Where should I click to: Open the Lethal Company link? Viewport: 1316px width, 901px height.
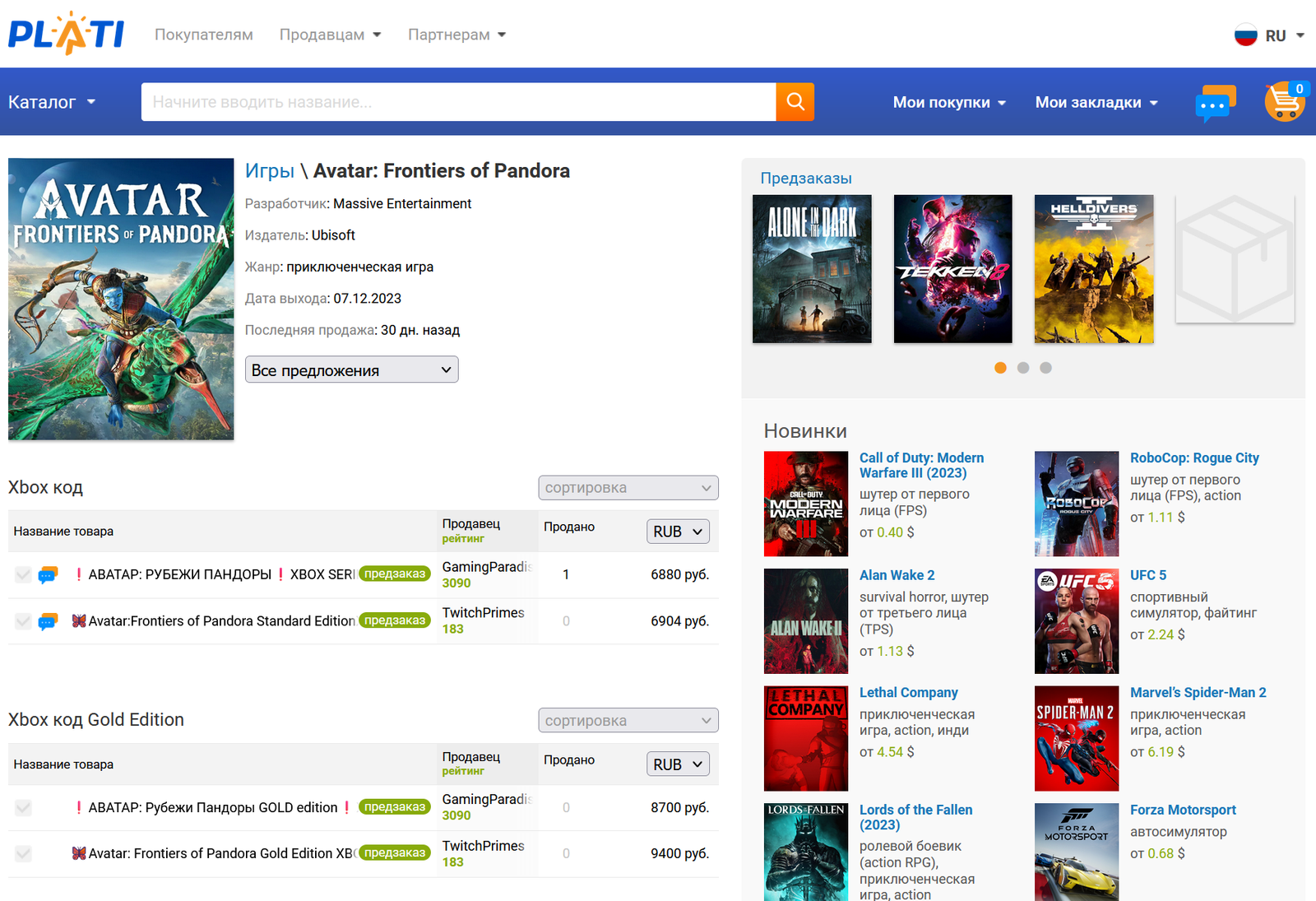pyautogui.click(x=909, y=693)
